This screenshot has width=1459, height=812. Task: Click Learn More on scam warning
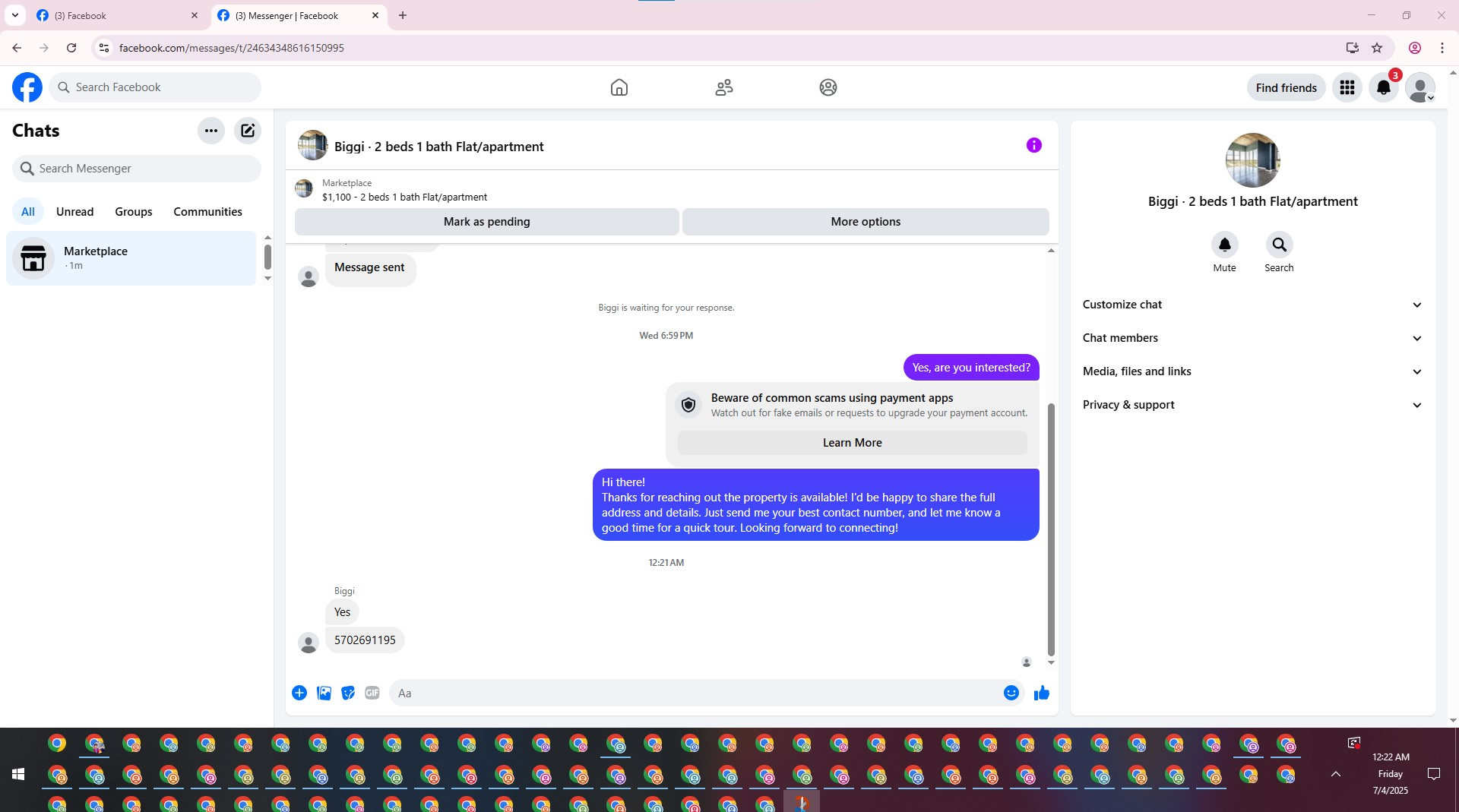pyautogui.click(x=853, y=443)
